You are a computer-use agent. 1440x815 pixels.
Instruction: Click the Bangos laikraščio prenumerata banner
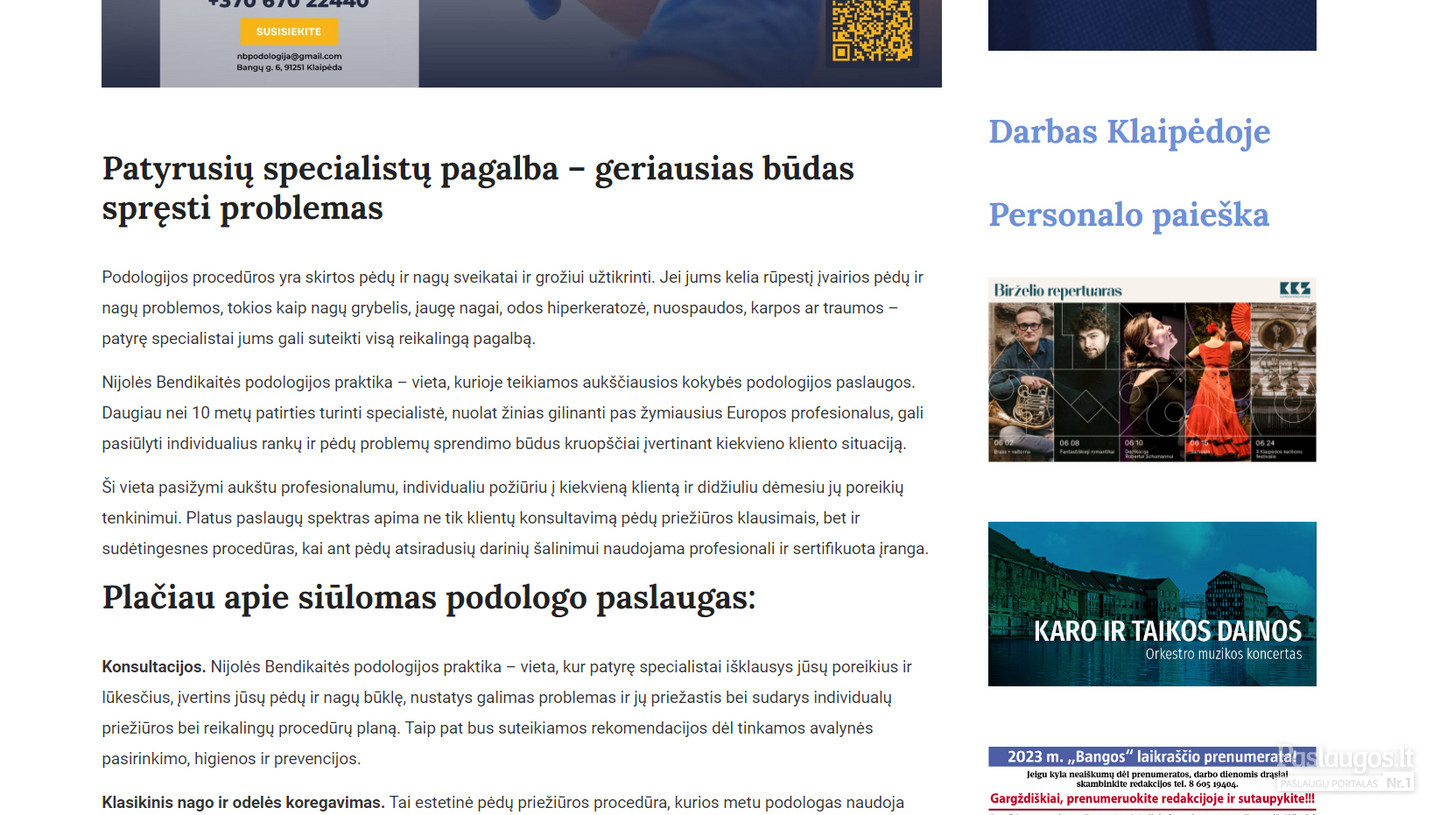[1152, 781]
